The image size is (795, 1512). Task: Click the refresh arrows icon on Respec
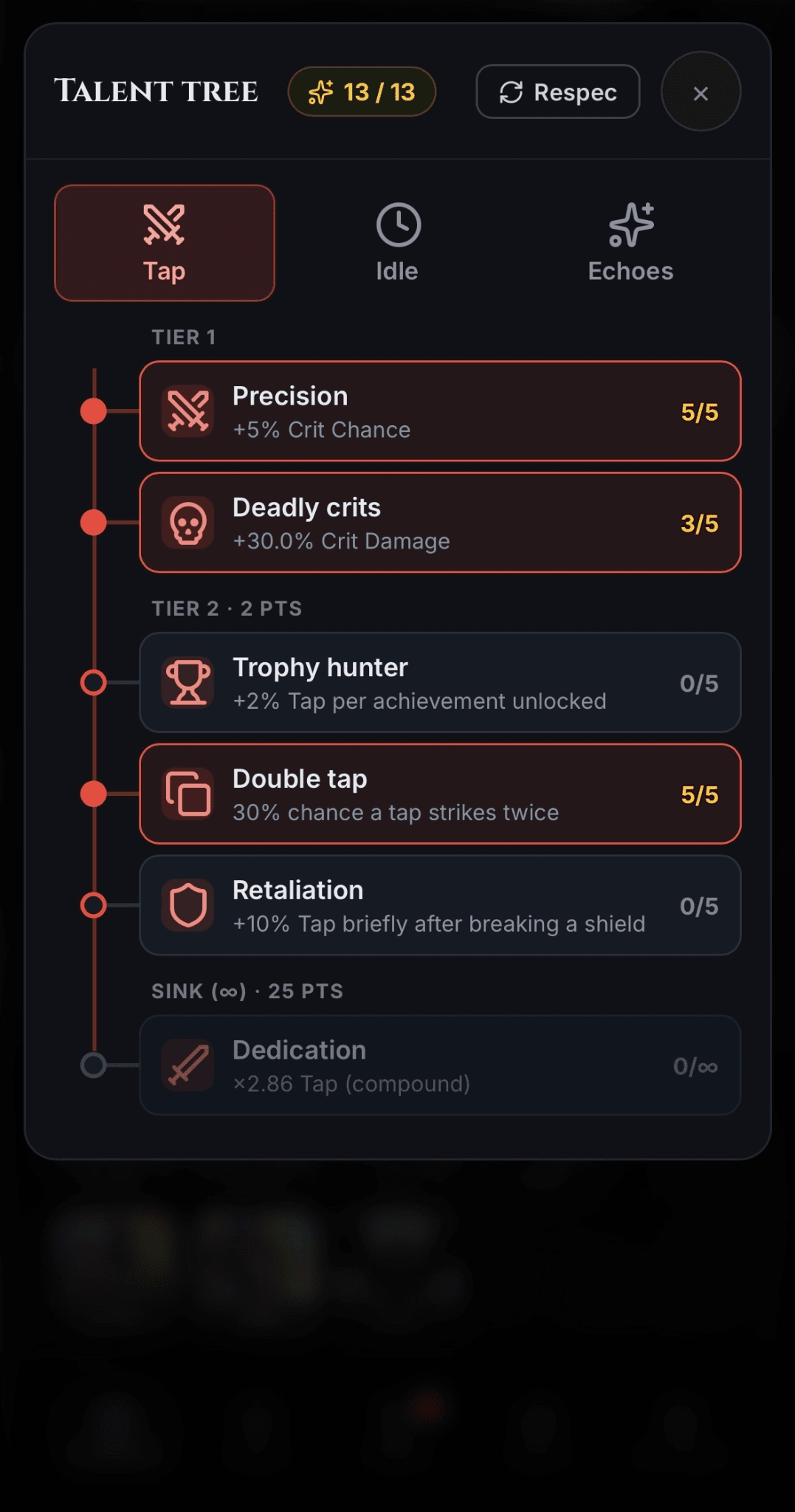(511, 92)
